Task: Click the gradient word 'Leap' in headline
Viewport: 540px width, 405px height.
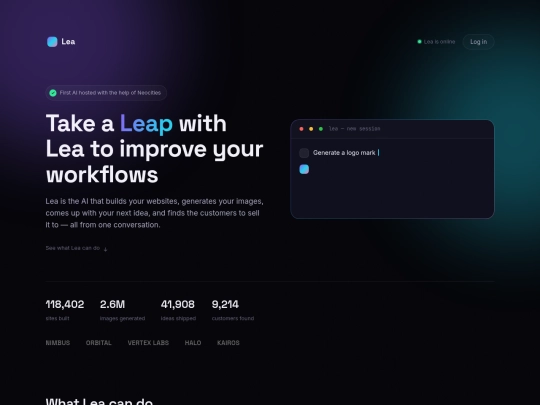Action: (146, 124)
